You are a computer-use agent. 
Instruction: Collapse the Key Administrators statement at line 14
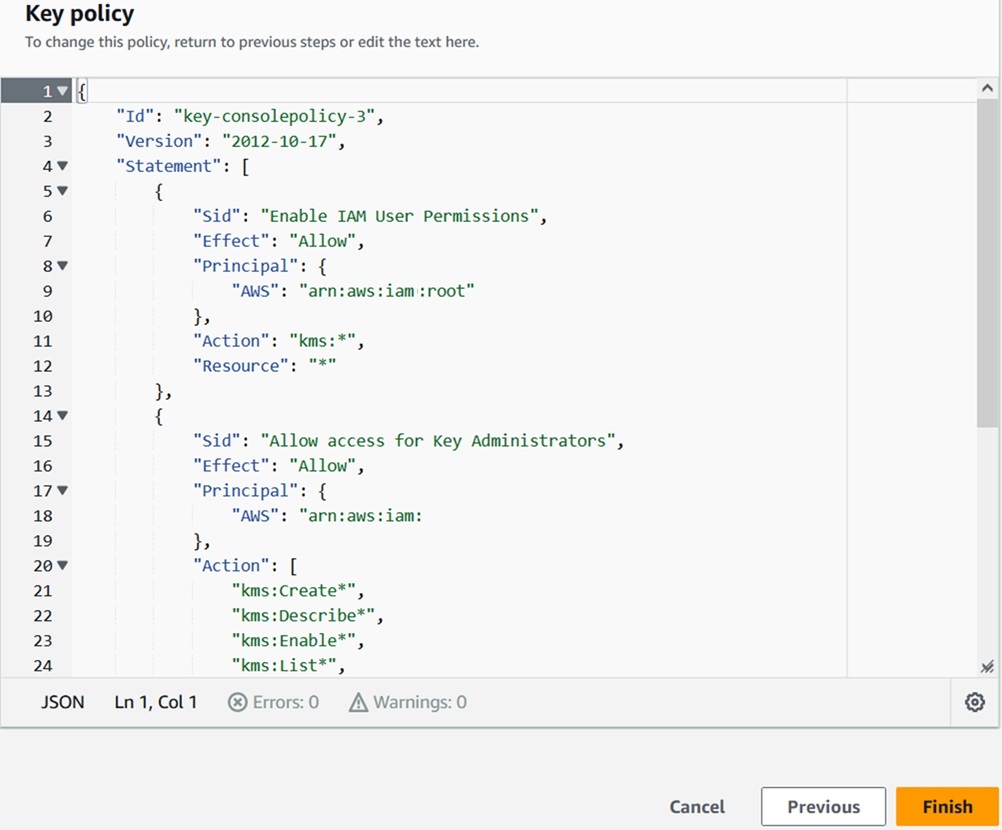(x=63, y=416)
